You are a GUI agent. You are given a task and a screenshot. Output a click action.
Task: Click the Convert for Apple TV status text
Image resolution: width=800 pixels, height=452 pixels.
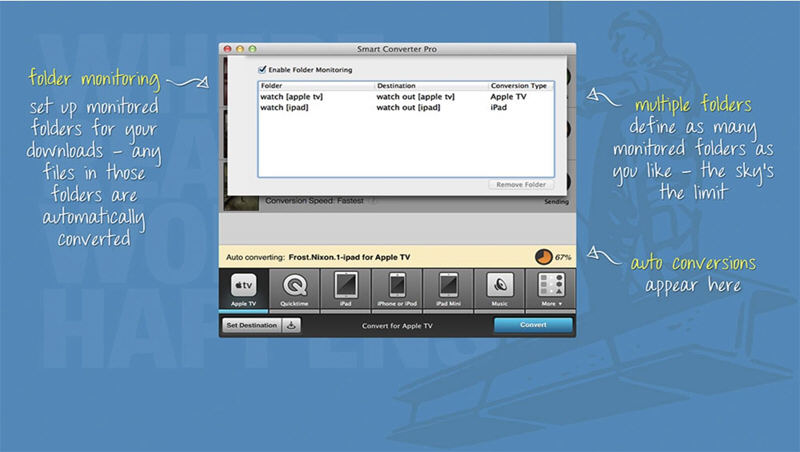pyautogui.click(x=397, y=325)
